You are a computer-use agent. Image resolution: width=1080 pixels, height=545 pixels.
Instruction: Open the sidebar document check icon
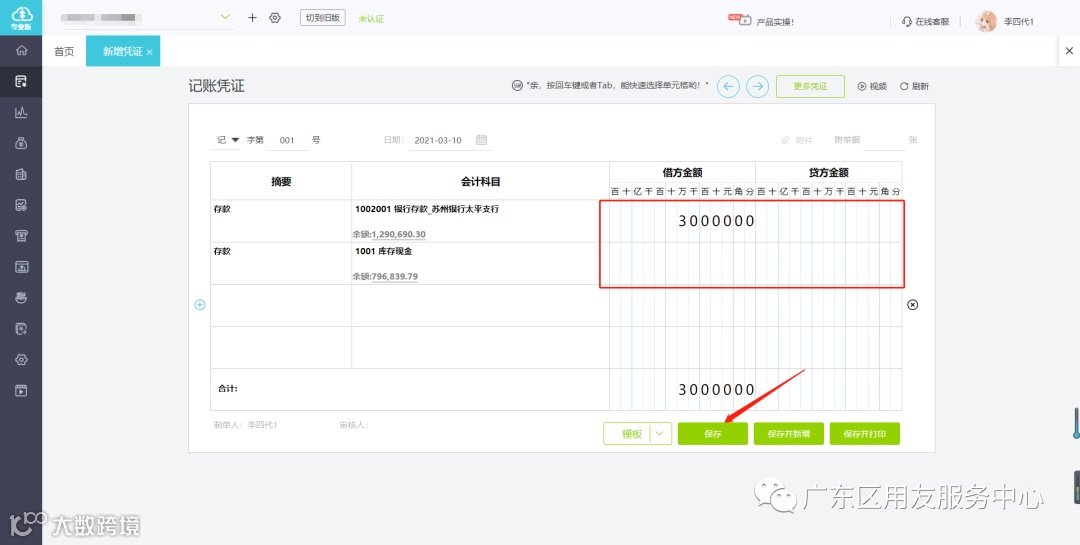pos(21,329)
